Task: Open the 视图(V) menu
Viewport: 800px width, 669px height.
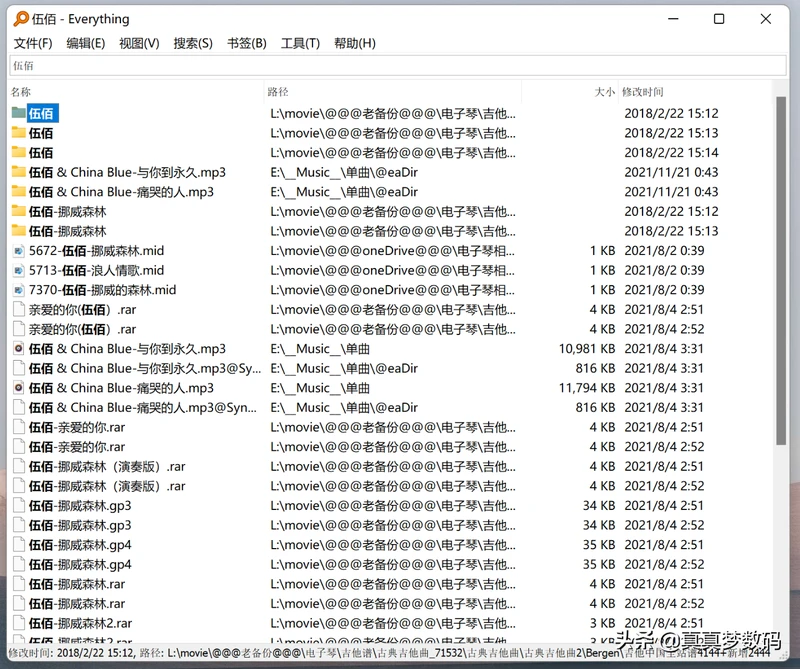Action: [x=139, y=43]
